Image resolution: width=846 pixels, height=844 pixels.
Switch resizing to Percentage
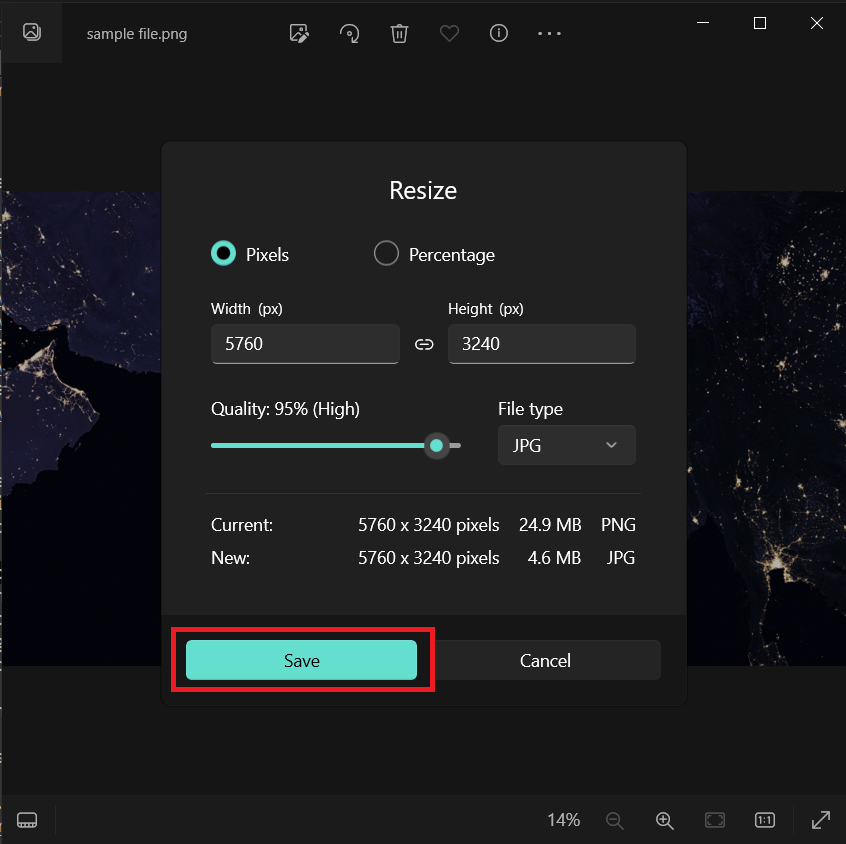coord(386,253)
